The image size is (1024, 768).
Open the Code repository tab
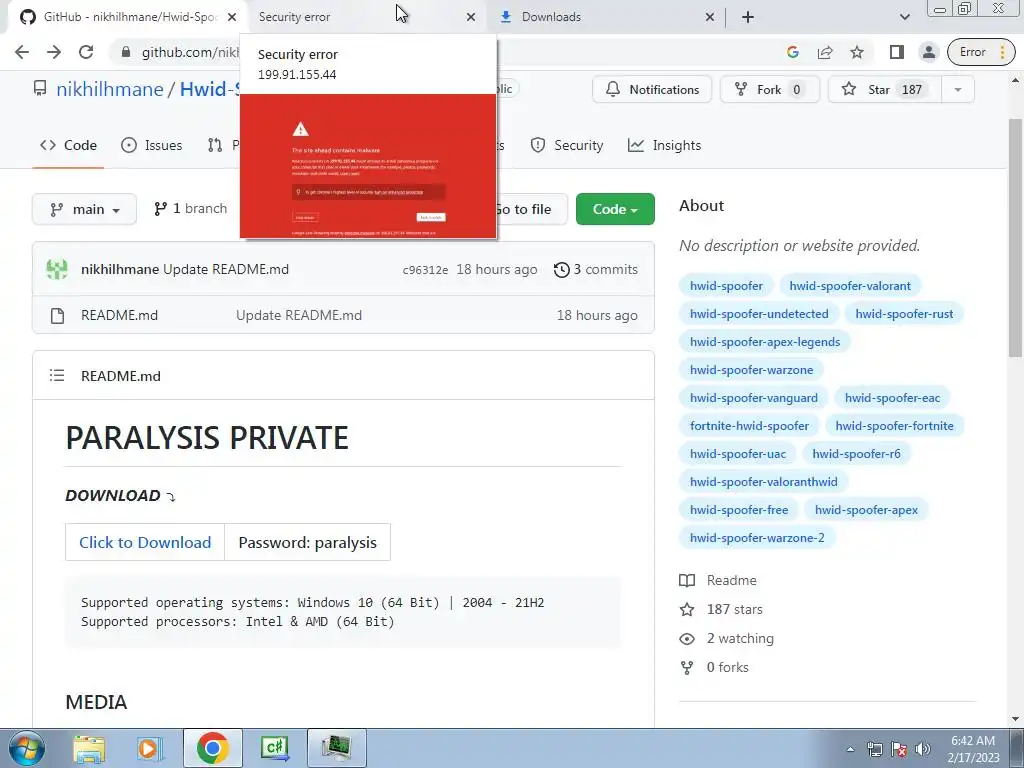coord(68,145)
